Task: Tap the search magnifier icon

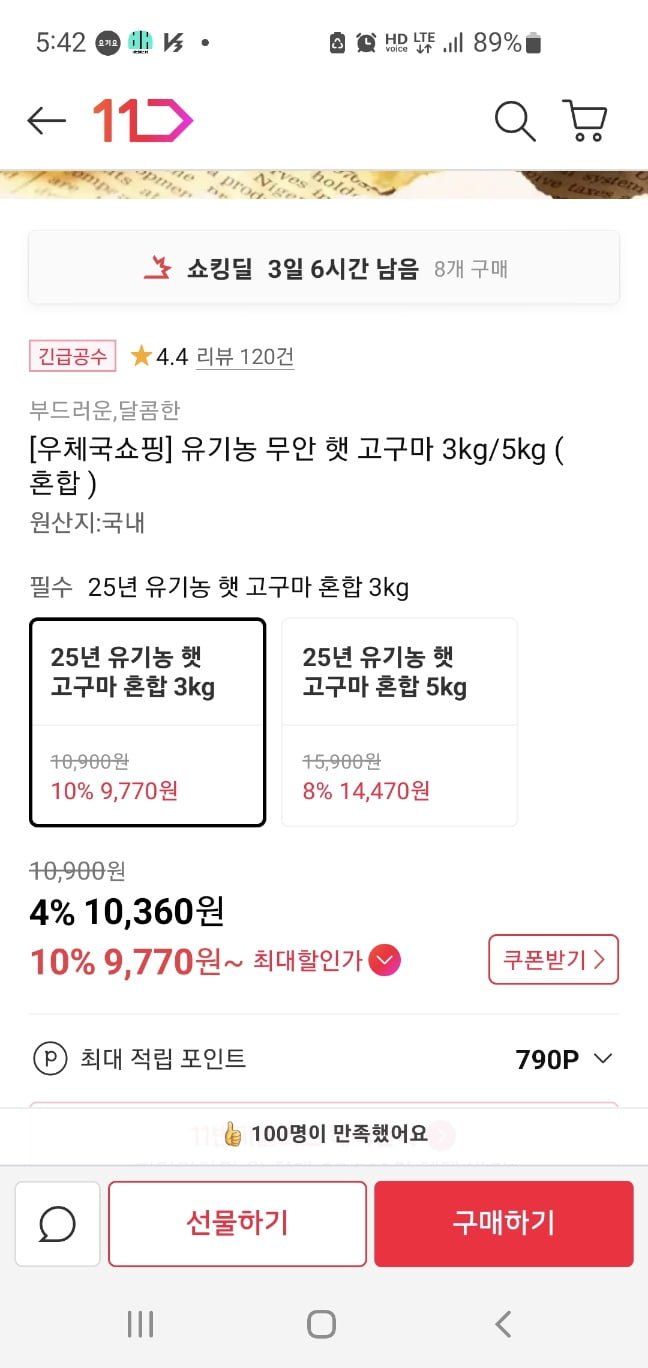Action: tap(515, 121)
